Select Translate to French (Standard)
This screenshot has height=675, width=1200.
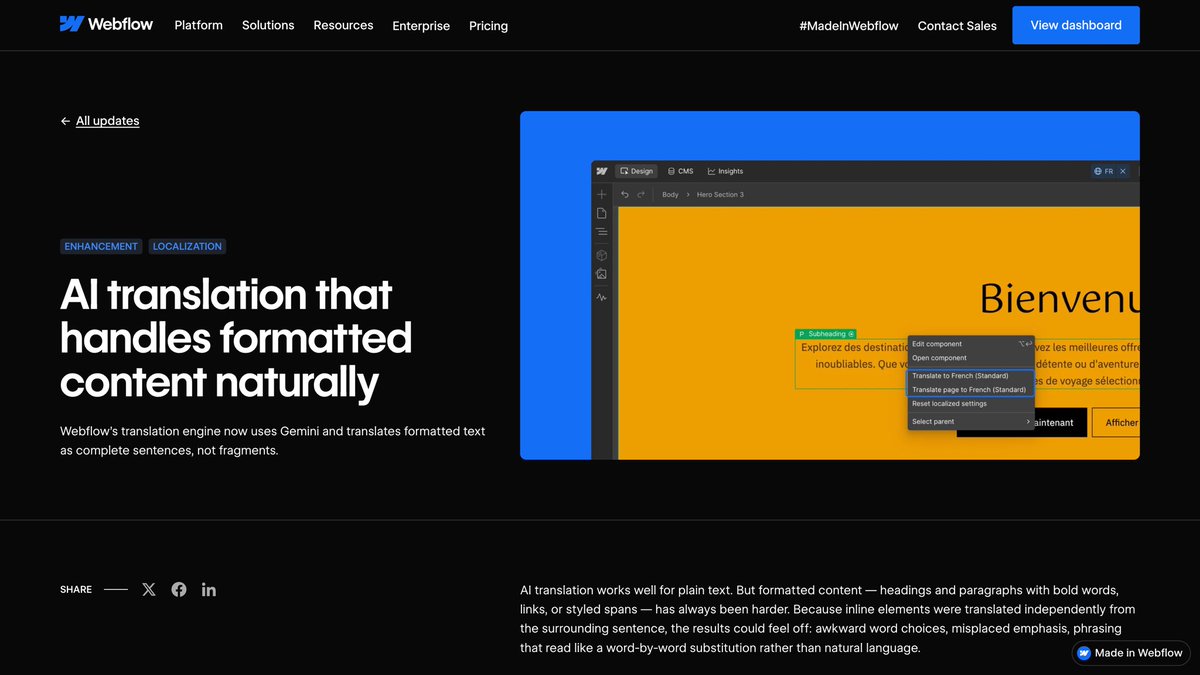[970, 376]
